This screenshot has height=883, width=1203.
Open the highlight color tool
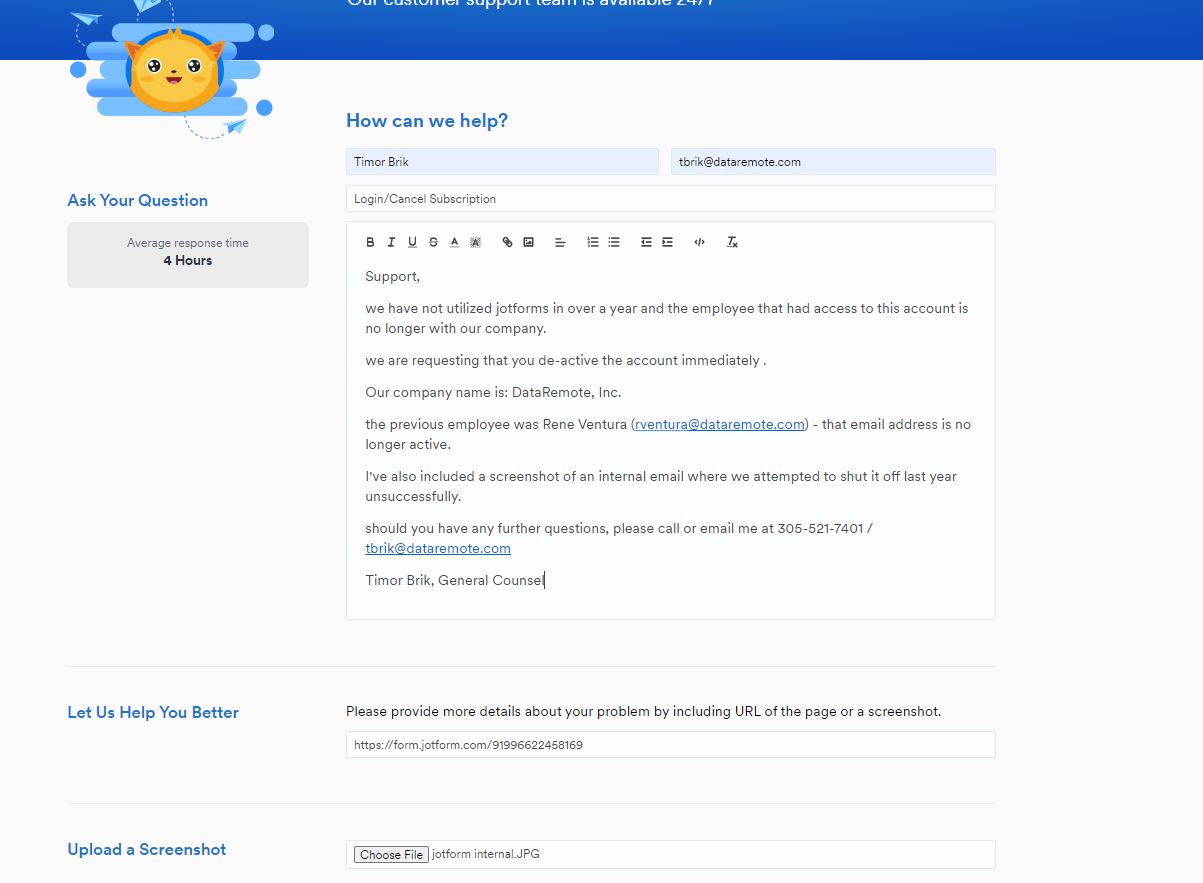click(475, 242)
